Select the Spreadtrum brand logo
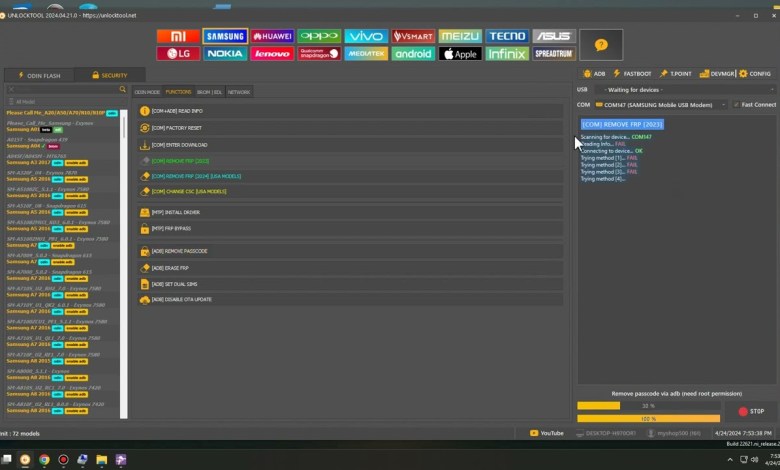The height and width of the screenshot is (470, 780). [554, 54]
